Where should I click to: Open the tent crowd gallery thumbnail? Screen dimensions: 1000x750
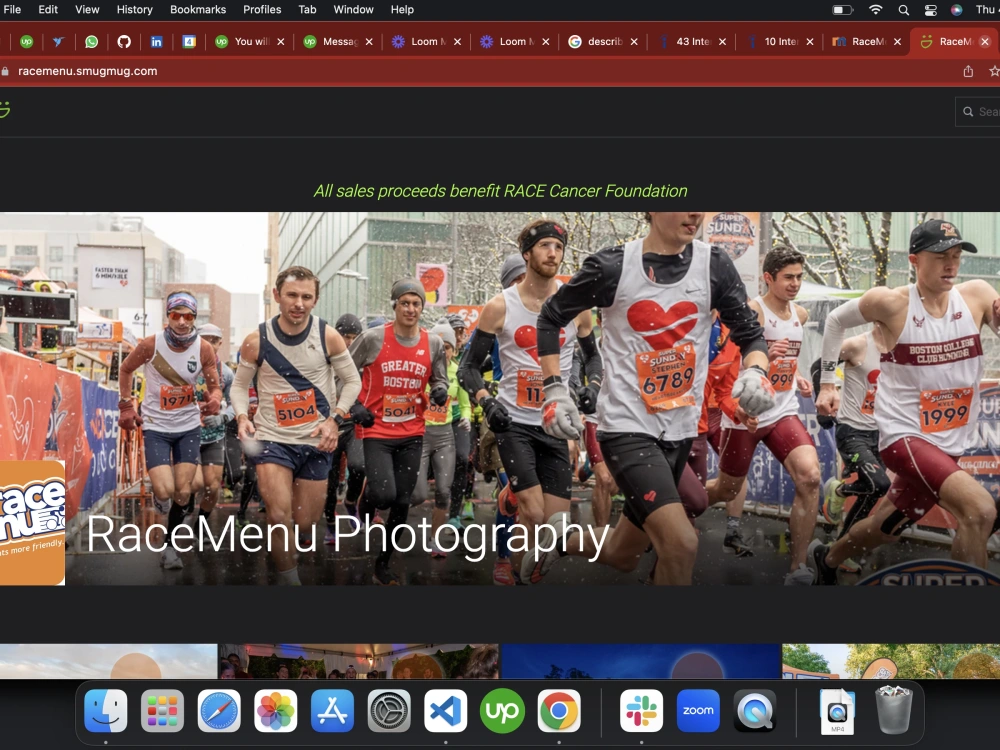coord(358,661)
